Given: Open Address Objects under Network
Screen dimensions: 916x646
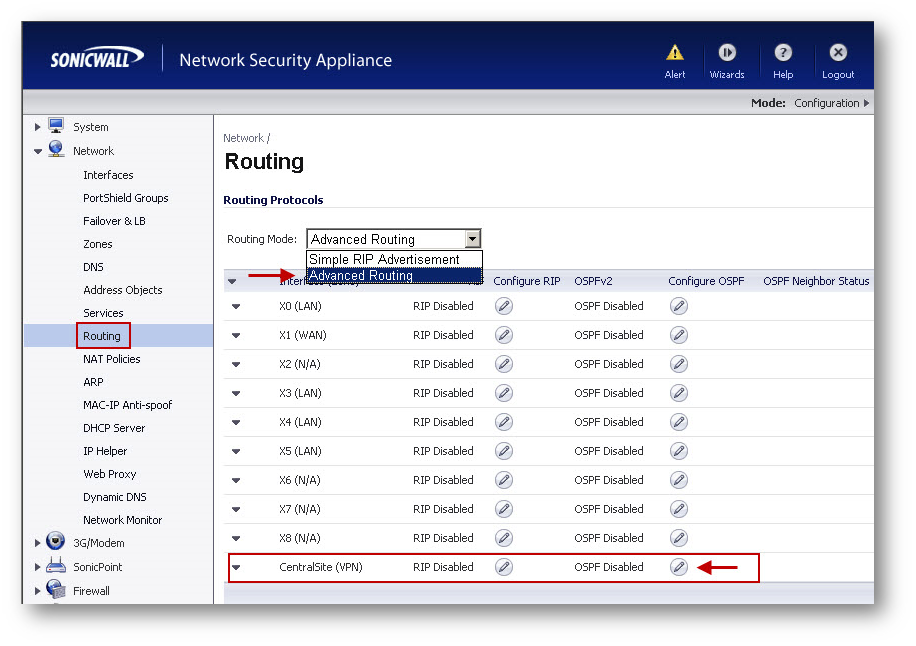Looking at the screenshot, I should pos(122,290).
